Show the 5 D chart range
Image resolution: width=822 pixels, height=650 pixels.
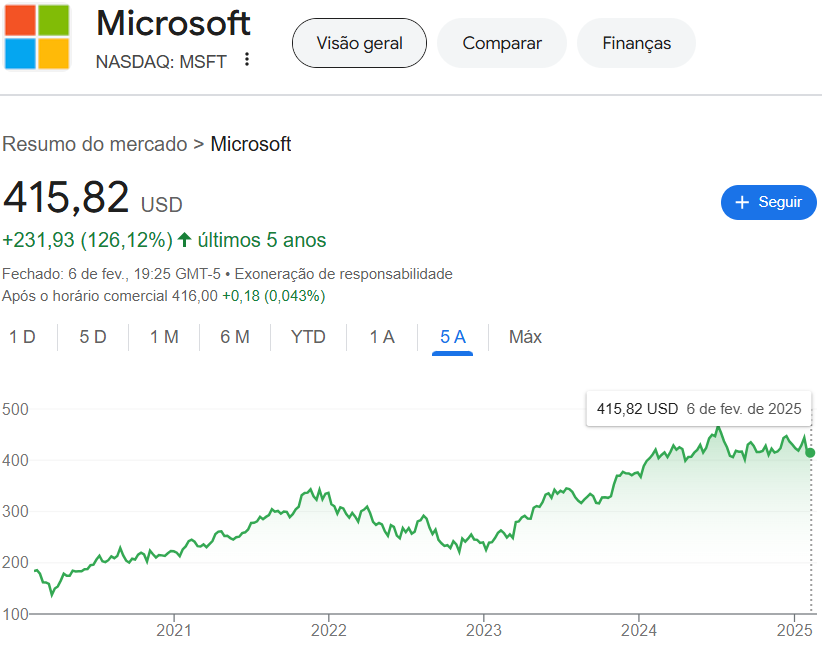coord(93,337)
